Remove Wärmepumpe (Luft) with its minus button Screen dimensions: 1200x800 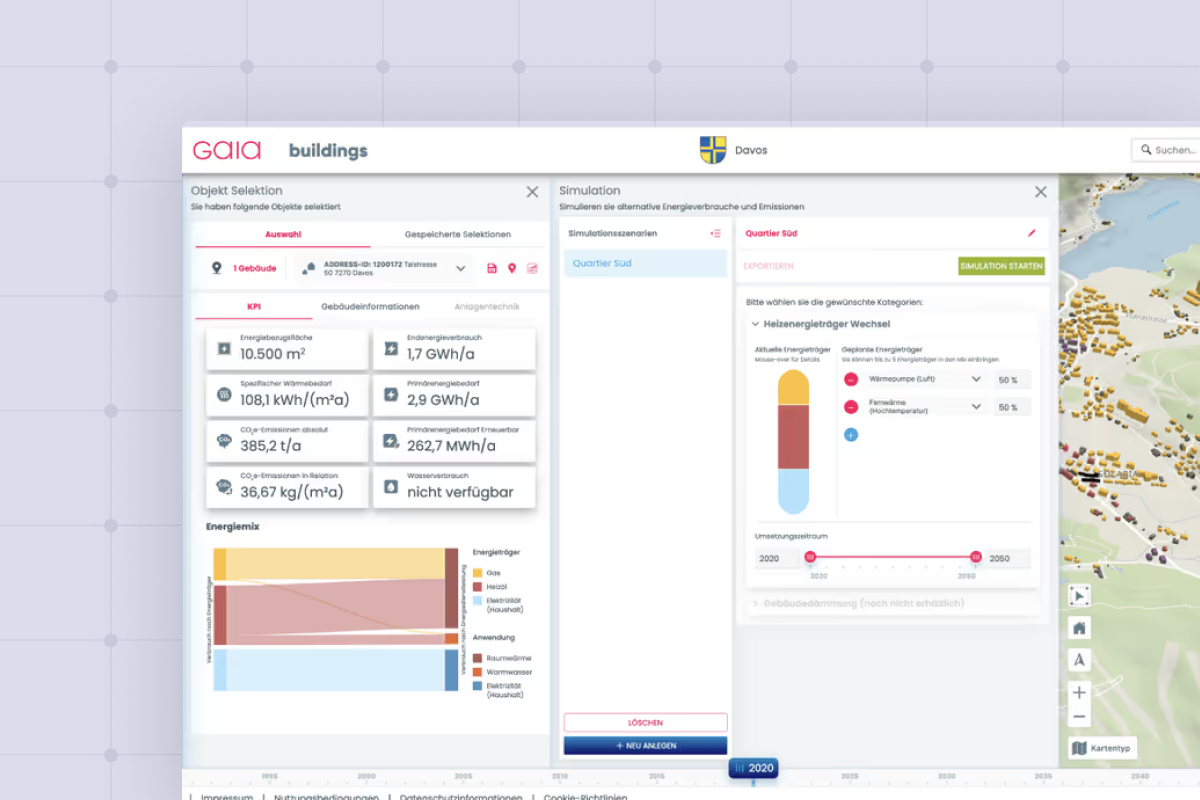point(850,380)
